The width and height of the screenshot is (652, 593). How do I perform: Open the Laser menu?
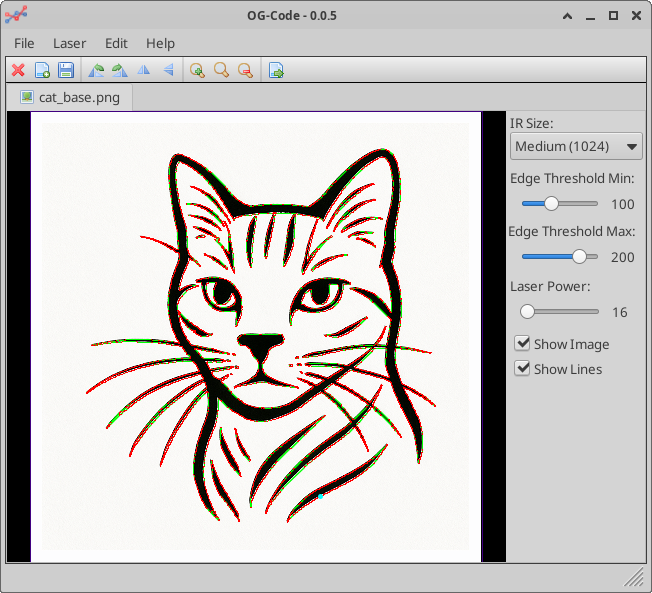click(x=69, y=43)
